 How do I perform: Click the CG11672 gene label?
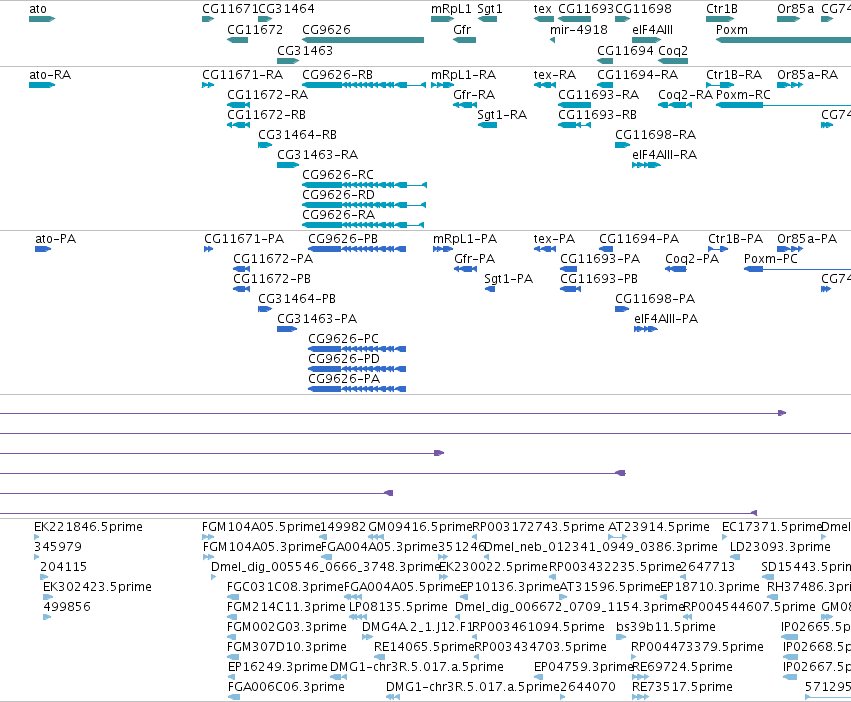pyautogui.click(x=255, y=29)
